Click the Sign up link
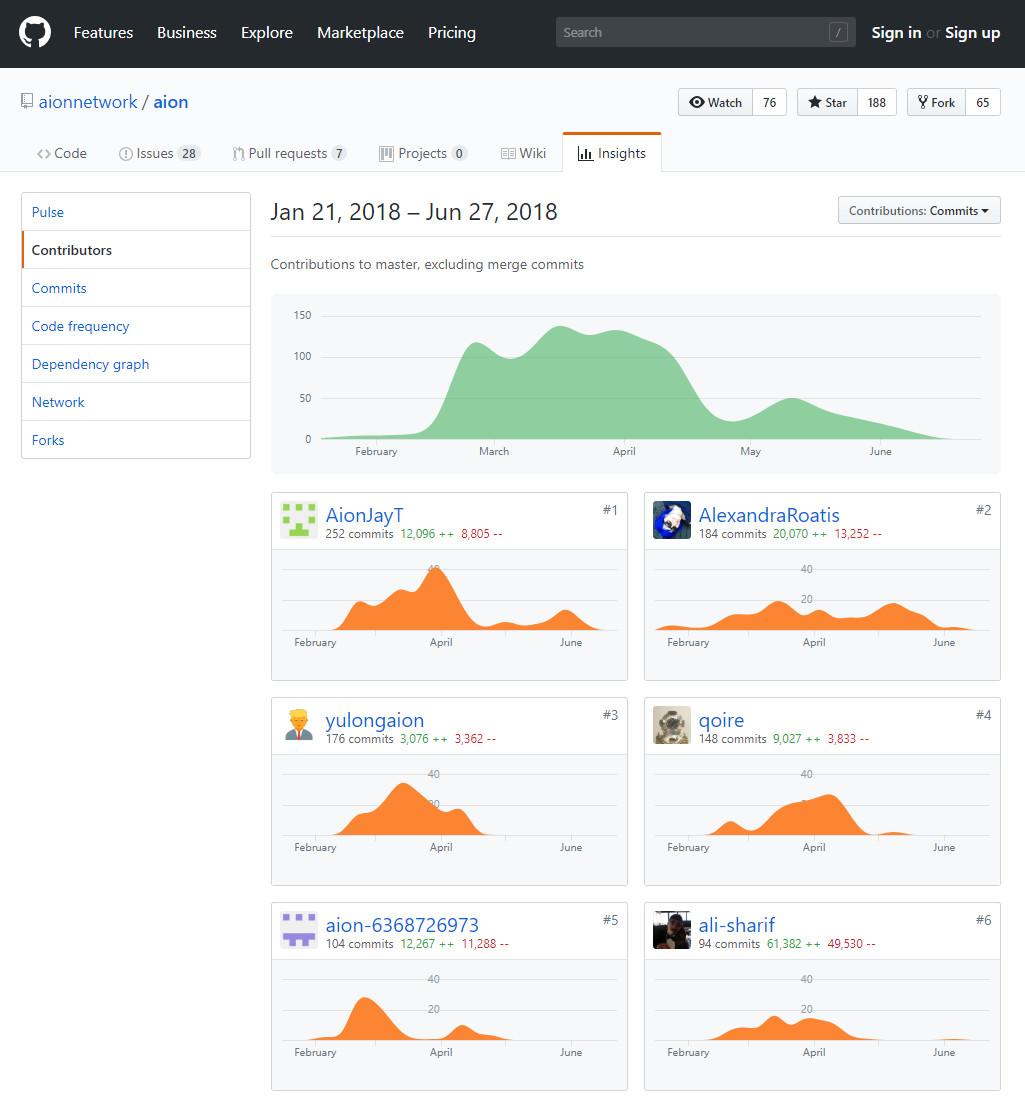The height and width of the screenshot is (1099, 1025). click(972, 33)
